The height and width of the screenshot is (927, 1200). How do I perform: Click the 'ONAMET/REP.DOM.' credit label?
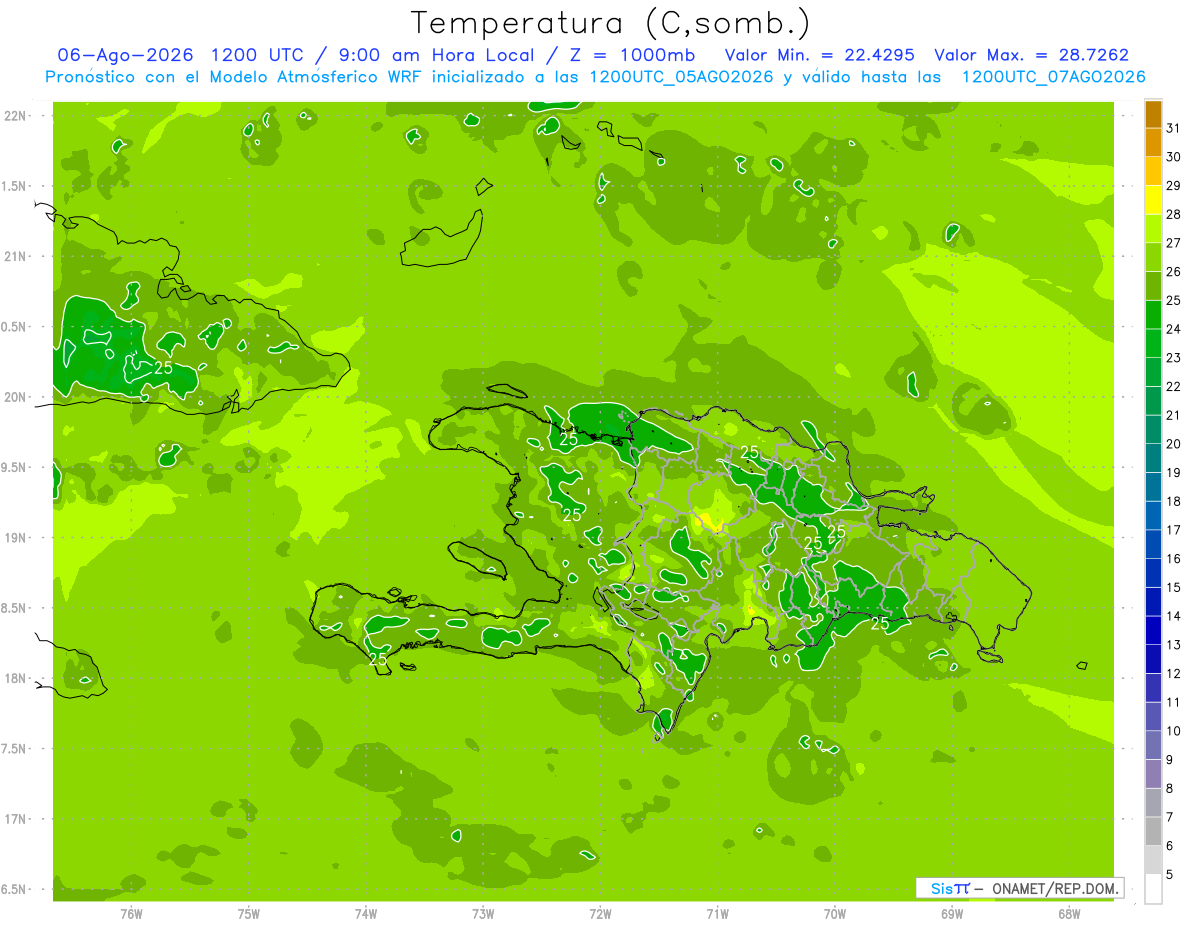(x=1055, y=888)
